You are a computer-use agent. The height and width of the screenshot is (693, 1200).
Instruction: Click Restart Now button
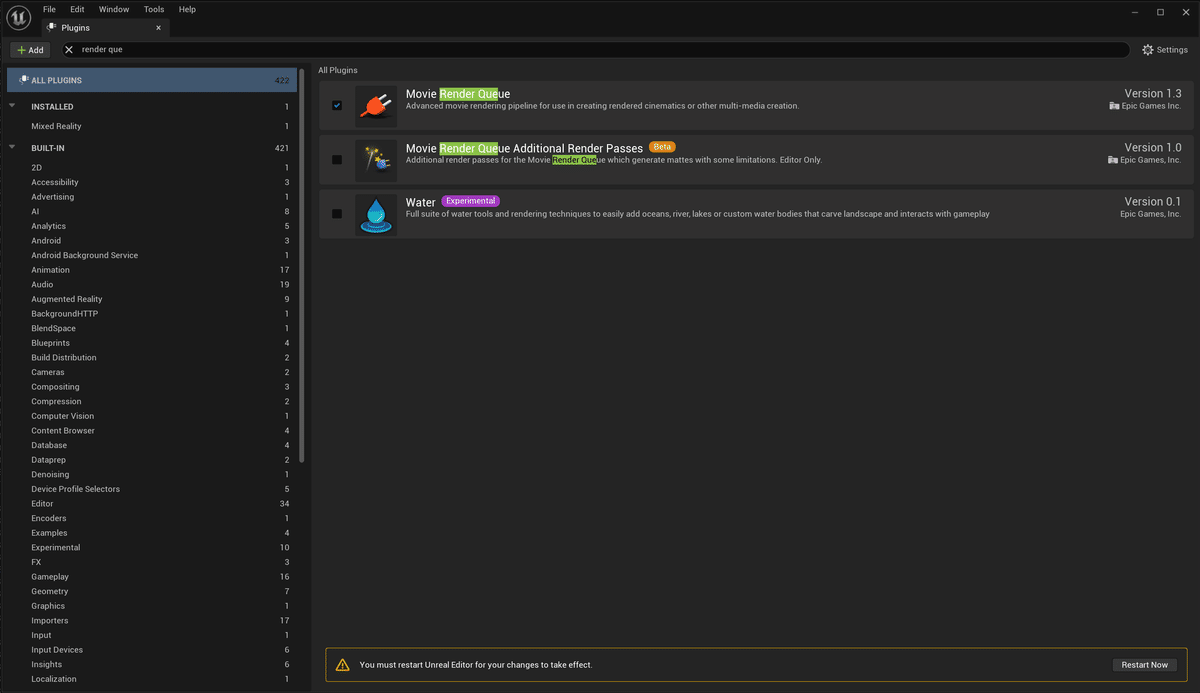pos(1145,665)
